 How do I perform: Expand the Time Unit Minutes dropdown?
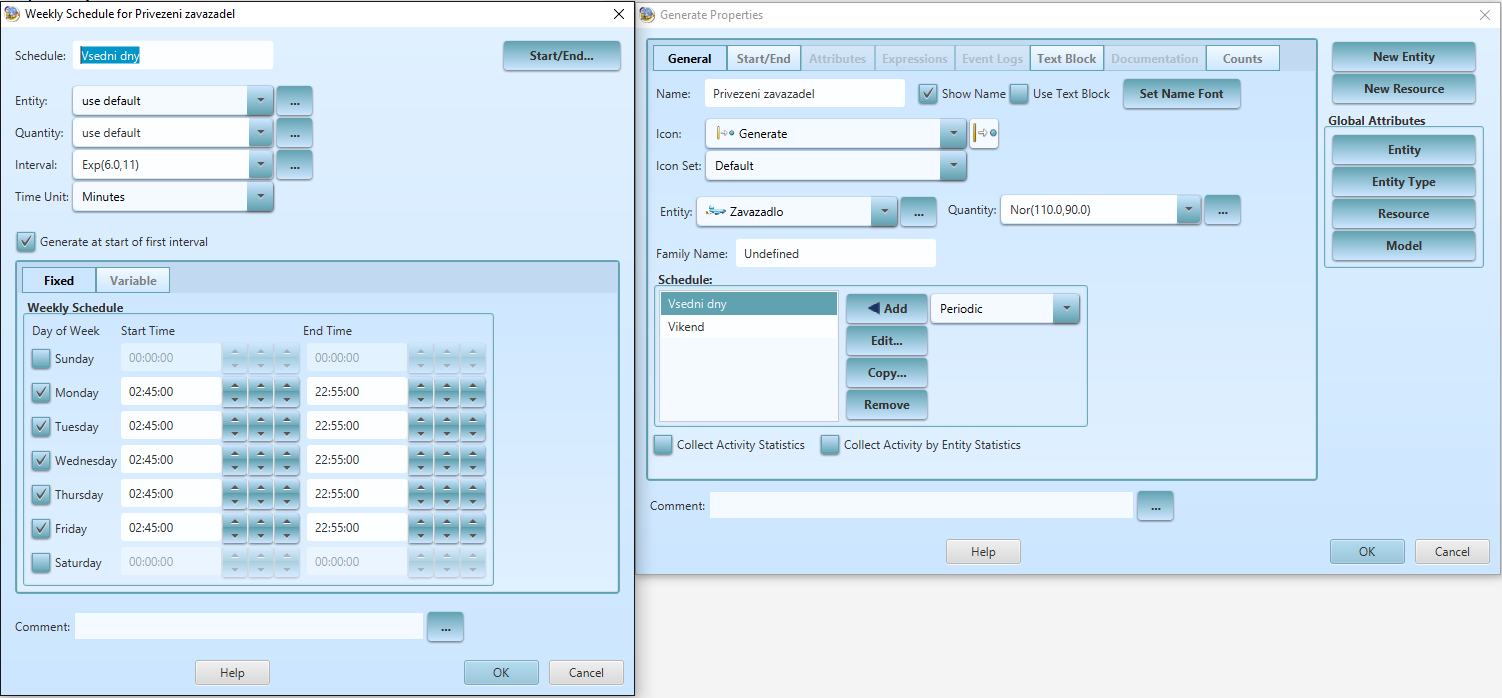(260, 197)
